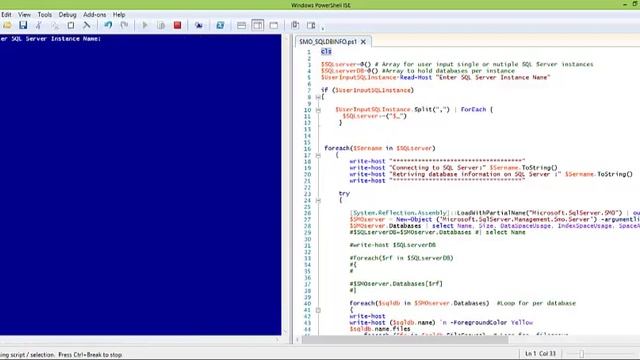Collapse the try block at line 24

[318, 200]
